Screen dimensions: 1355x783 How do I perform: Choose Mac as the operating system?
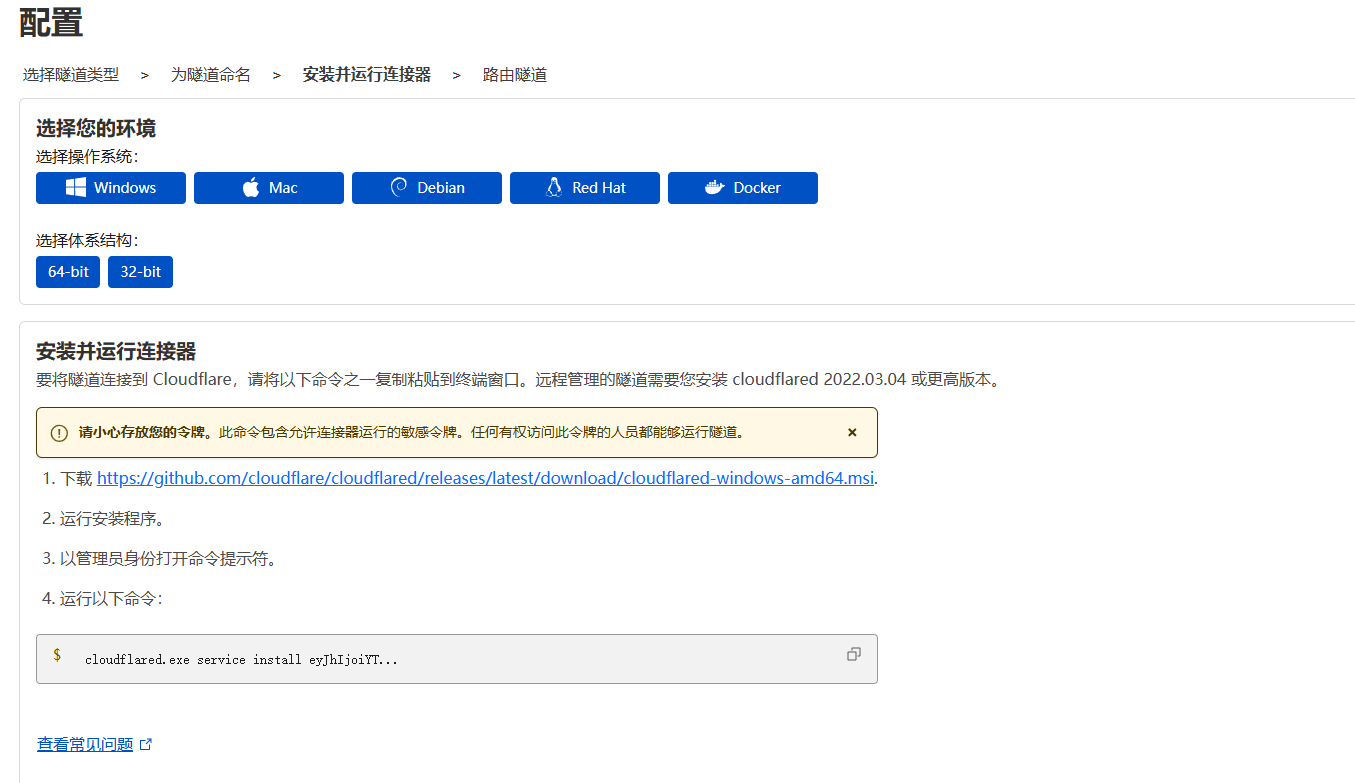tap(269, 188)
